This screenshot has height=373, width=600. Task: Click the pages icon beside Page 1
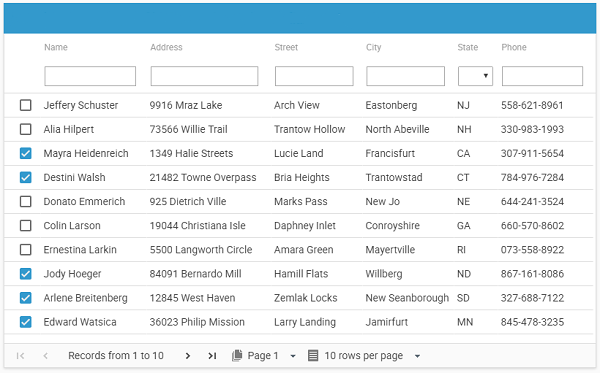click(237, 355)
